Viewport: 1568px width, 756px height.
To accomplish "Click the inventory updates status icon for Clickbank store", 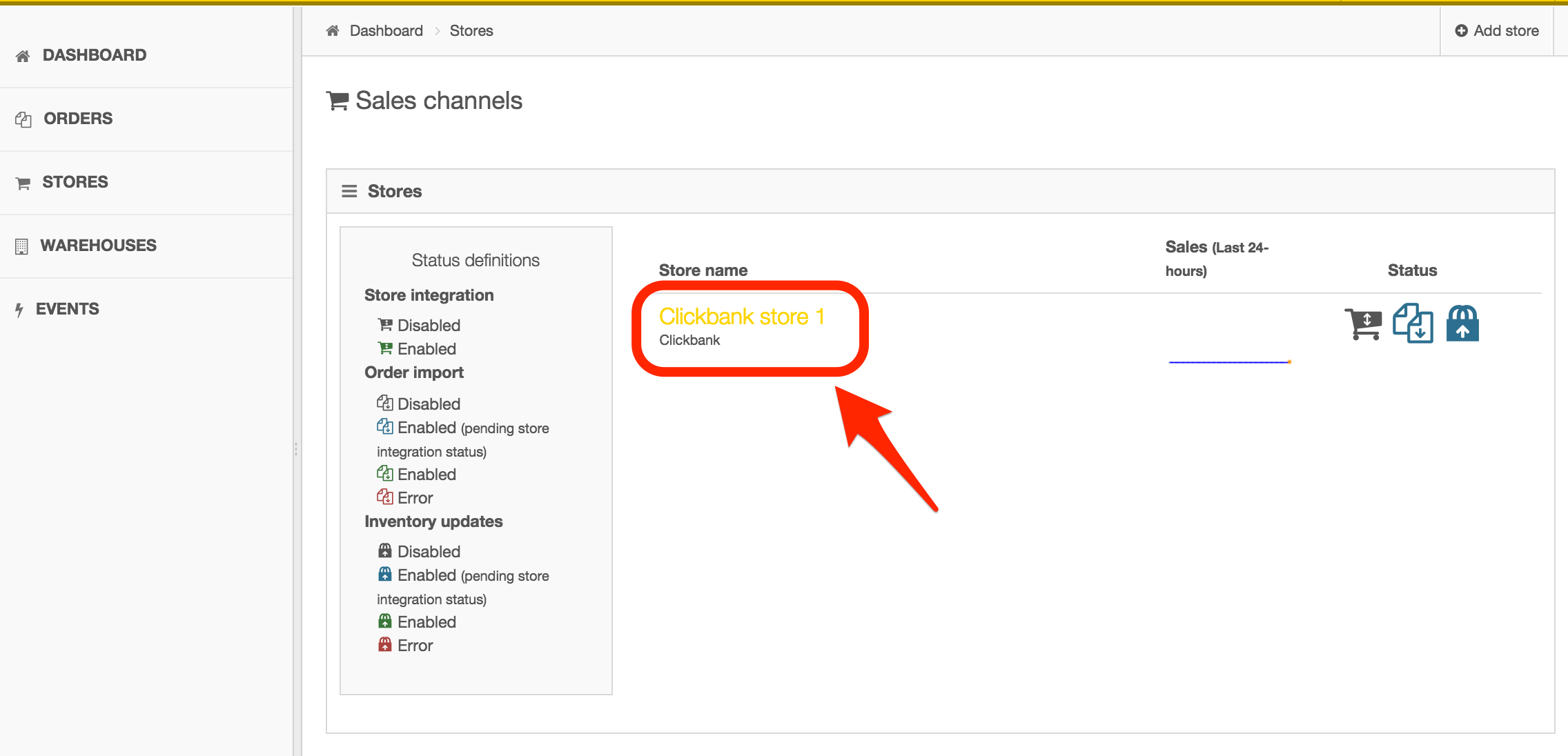I will coord(1462,323).
